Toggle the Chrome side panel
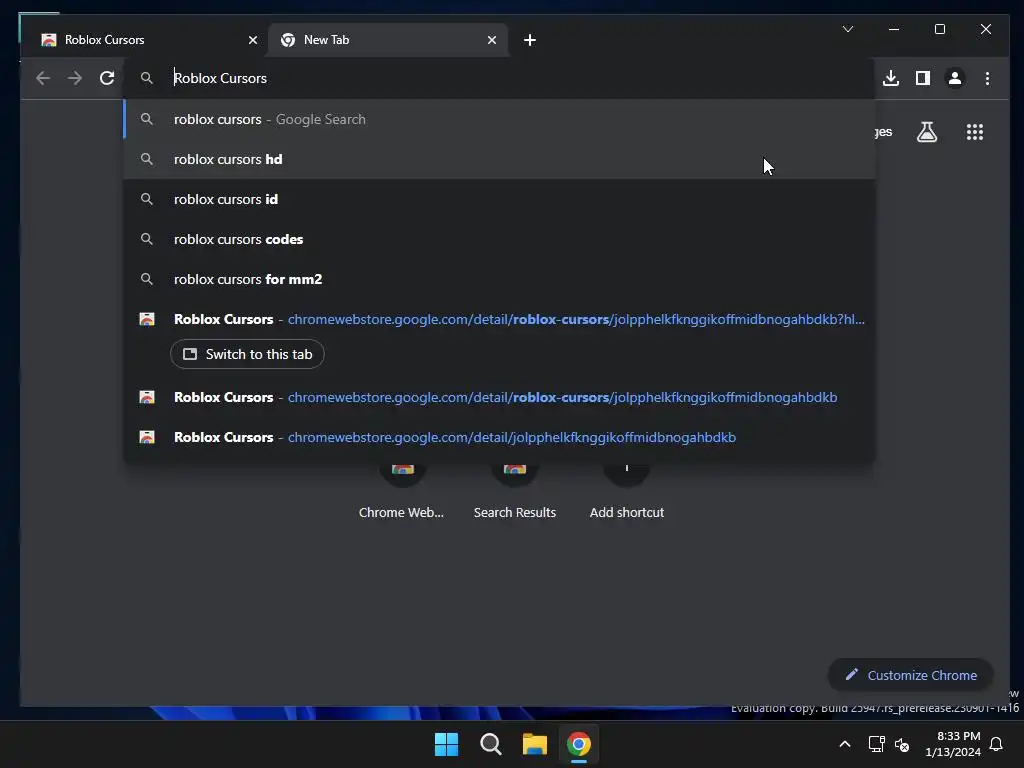1024x768 pixels. click(x=923, y=78)
